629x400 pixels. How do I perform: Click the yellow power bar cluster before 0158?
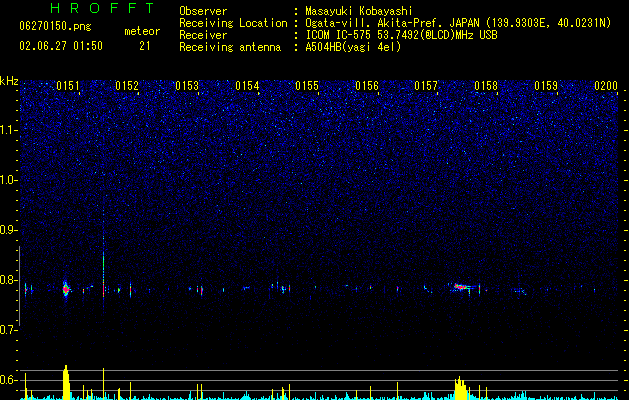pyautogui.click(x=461, y=388)
